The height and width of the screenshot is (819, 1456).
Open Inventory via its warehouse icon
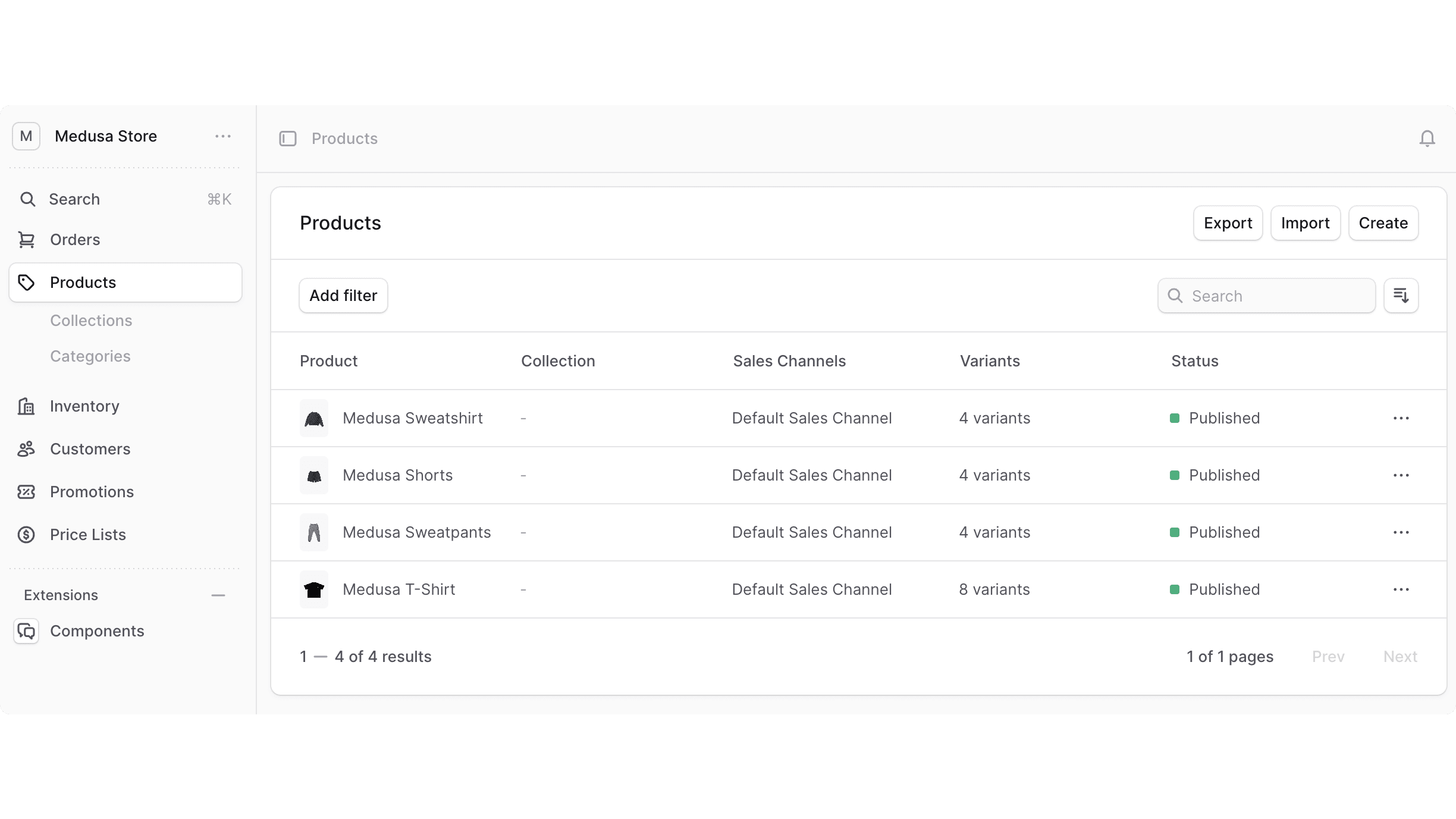[x=27, y=406]
